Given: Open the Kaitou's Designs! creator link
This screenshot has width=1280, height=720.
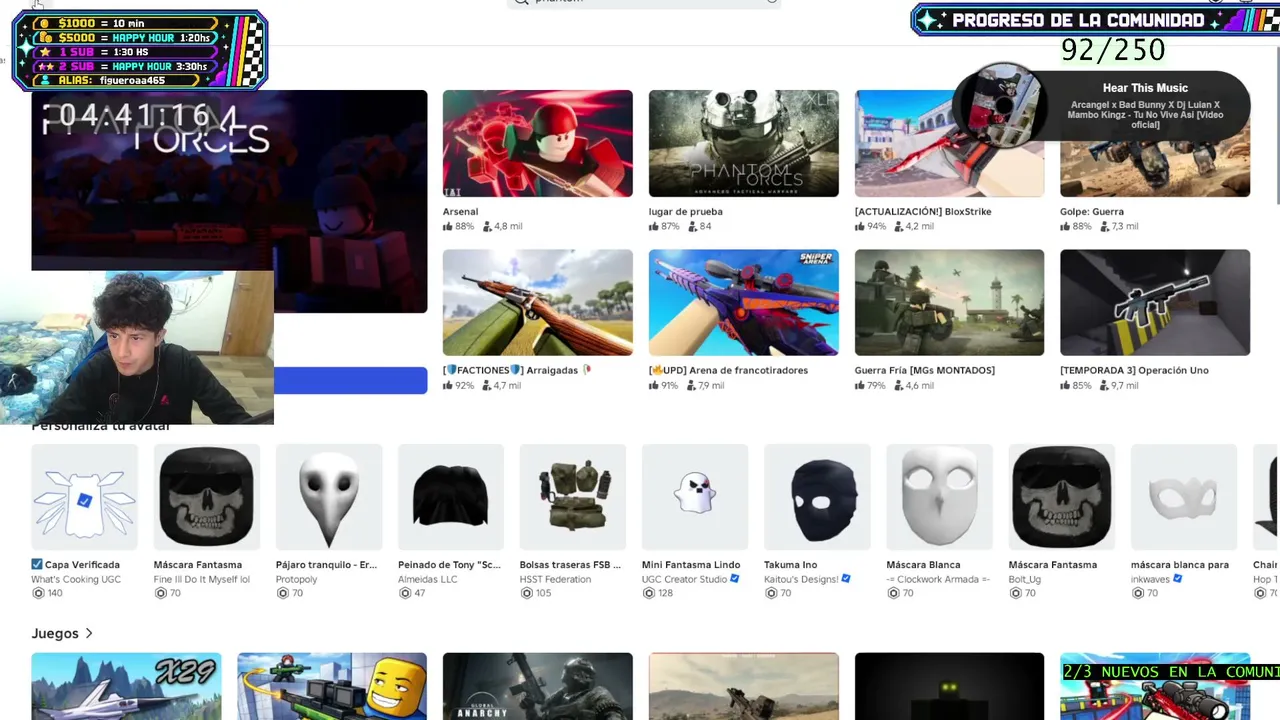Looking at the screenshot, I should pyautogui.click(x=801, y=579).
